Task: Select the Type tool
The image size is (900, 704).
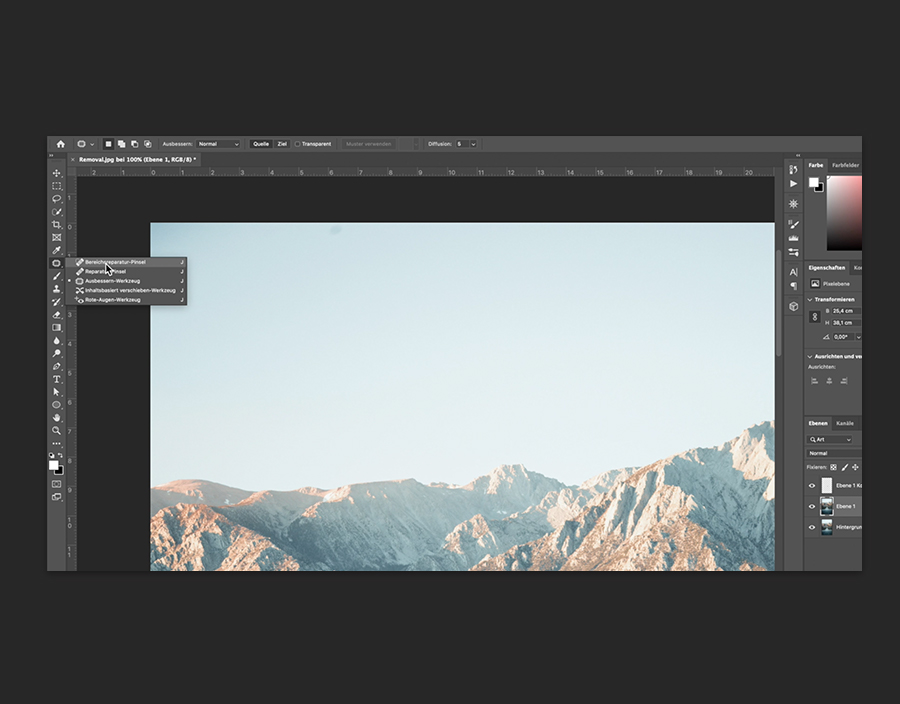Action: pos(56,379)
